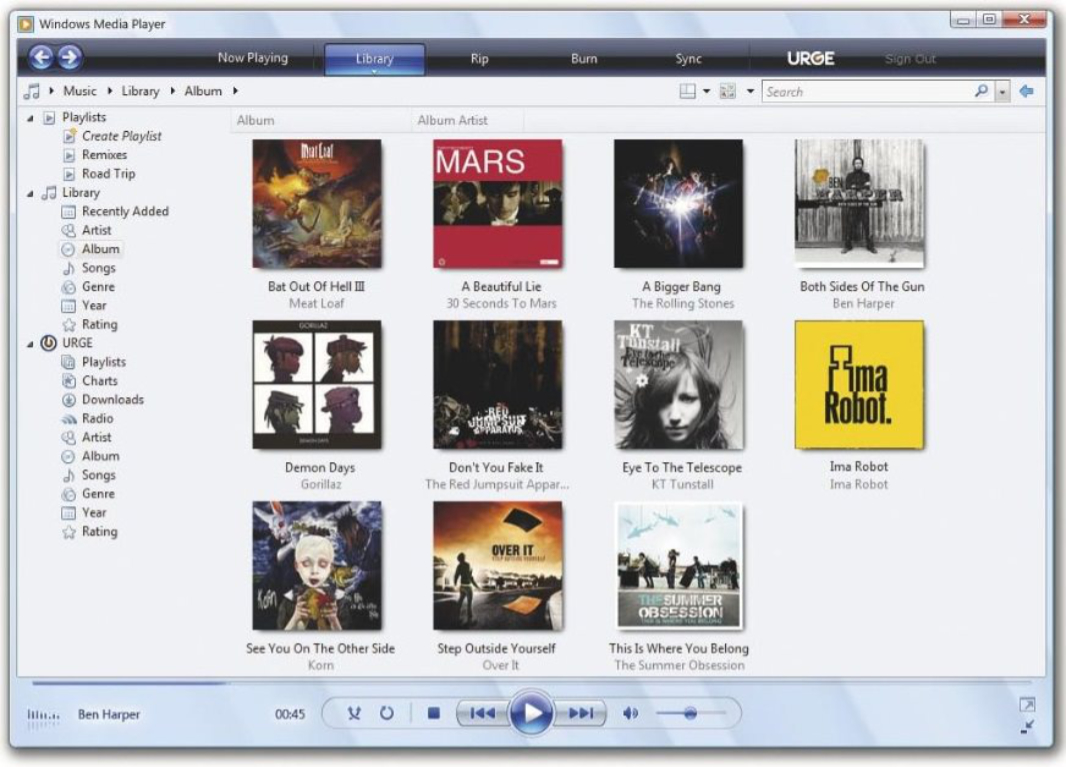Viewport: 1066px width, 767px height.
Task: Open the View options icon
Action: pos(727,91)
